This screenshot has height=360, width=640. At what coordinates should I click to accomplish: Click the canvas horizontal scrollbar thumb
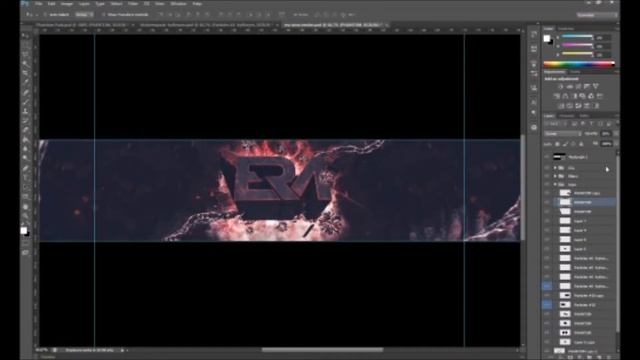click(322, 350)
